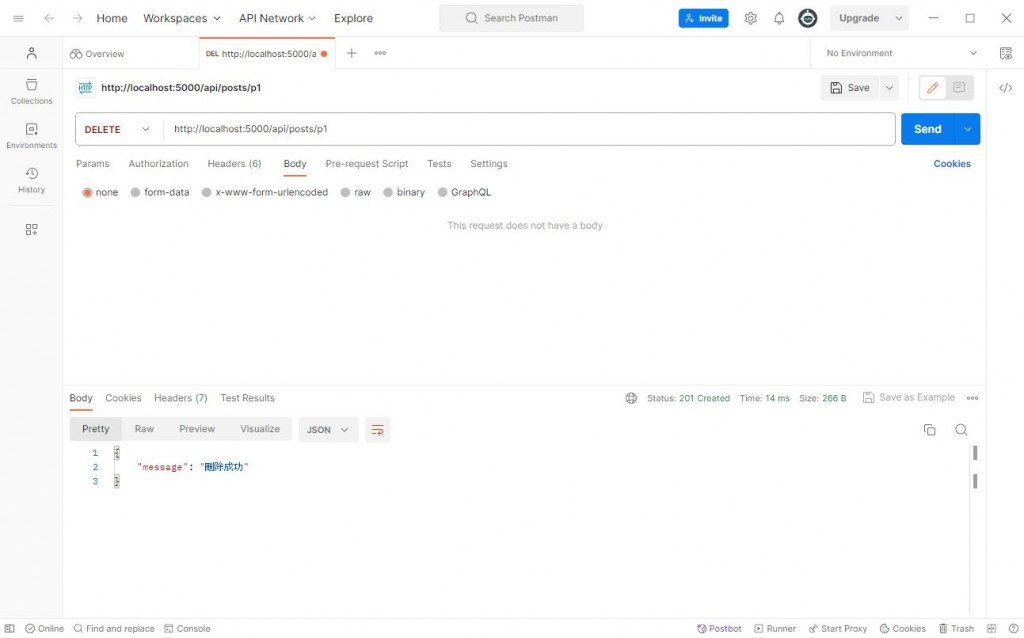Switch to the Raw response view
Image resolution: width=1024 pixels, height=638 pixels.
tap(144, 429)
